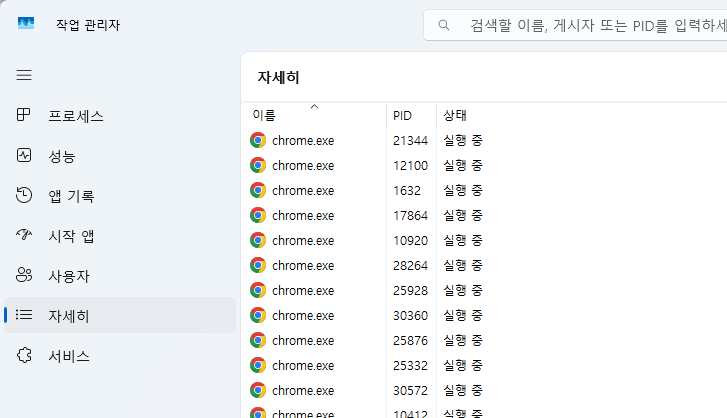This screenshot has height=418, width=727.
Task: Click PID value 12100
Action: pyautogui.click(x=410, y=165)
